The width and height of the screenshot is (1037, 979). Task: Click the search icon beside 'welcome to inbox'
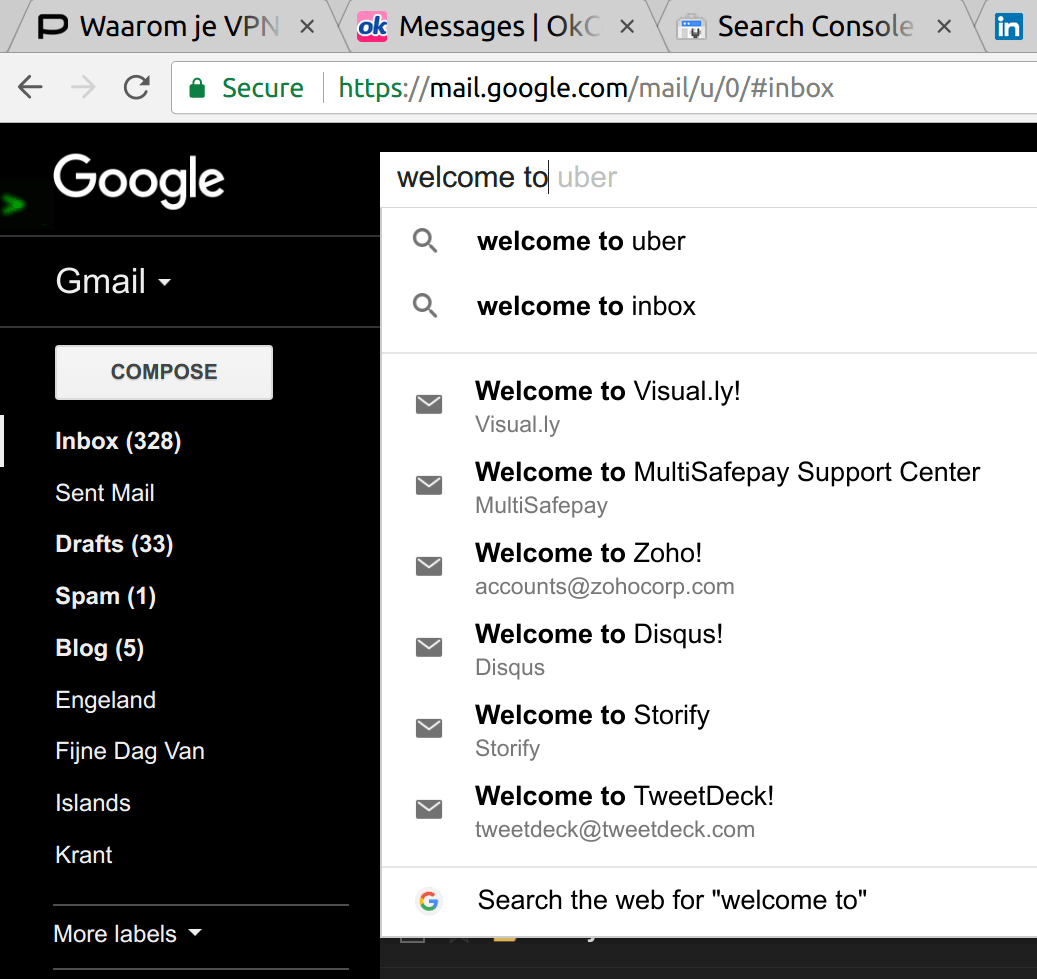[x=425, y=306]
